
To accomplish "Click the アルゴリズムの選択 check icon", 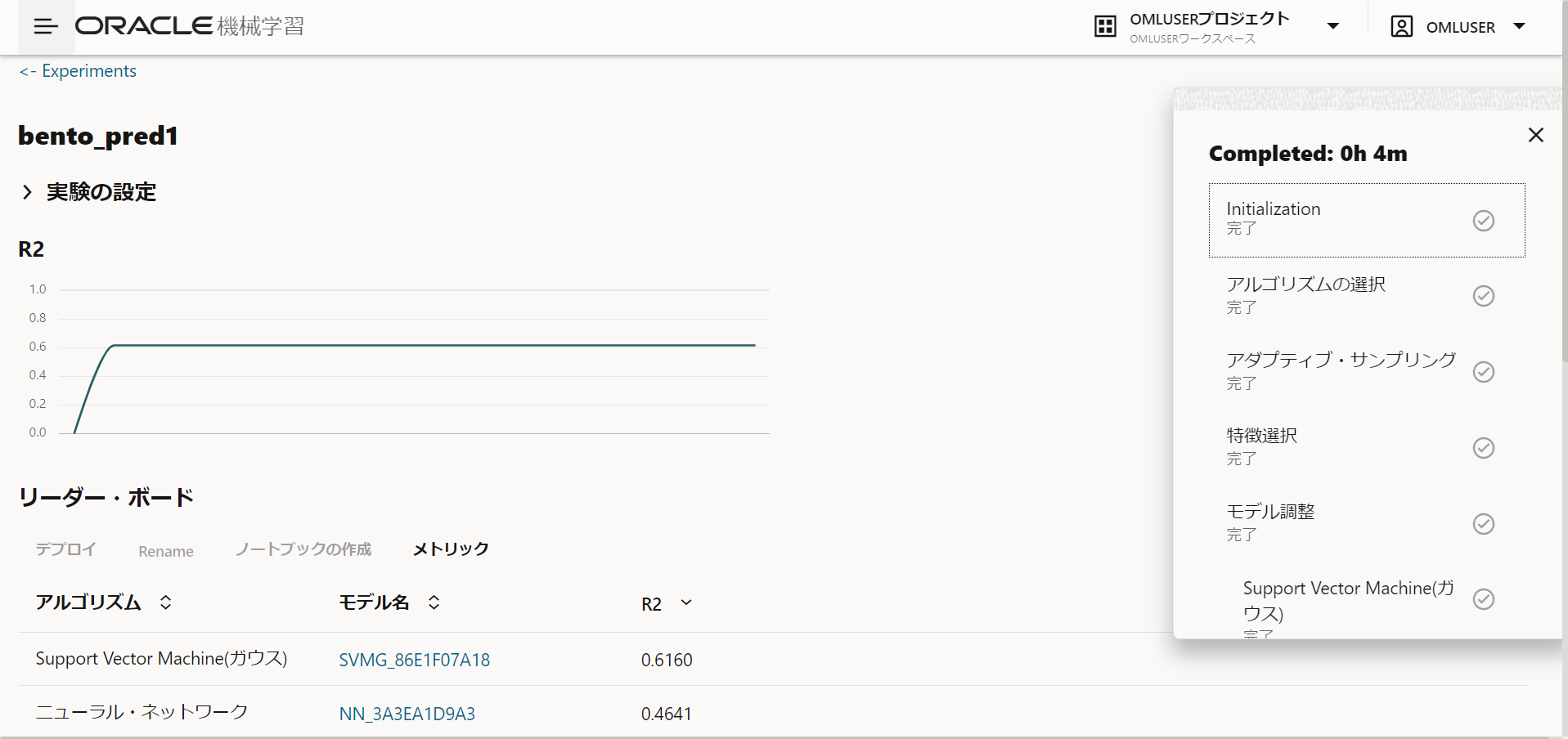I will pos(1484,296).
